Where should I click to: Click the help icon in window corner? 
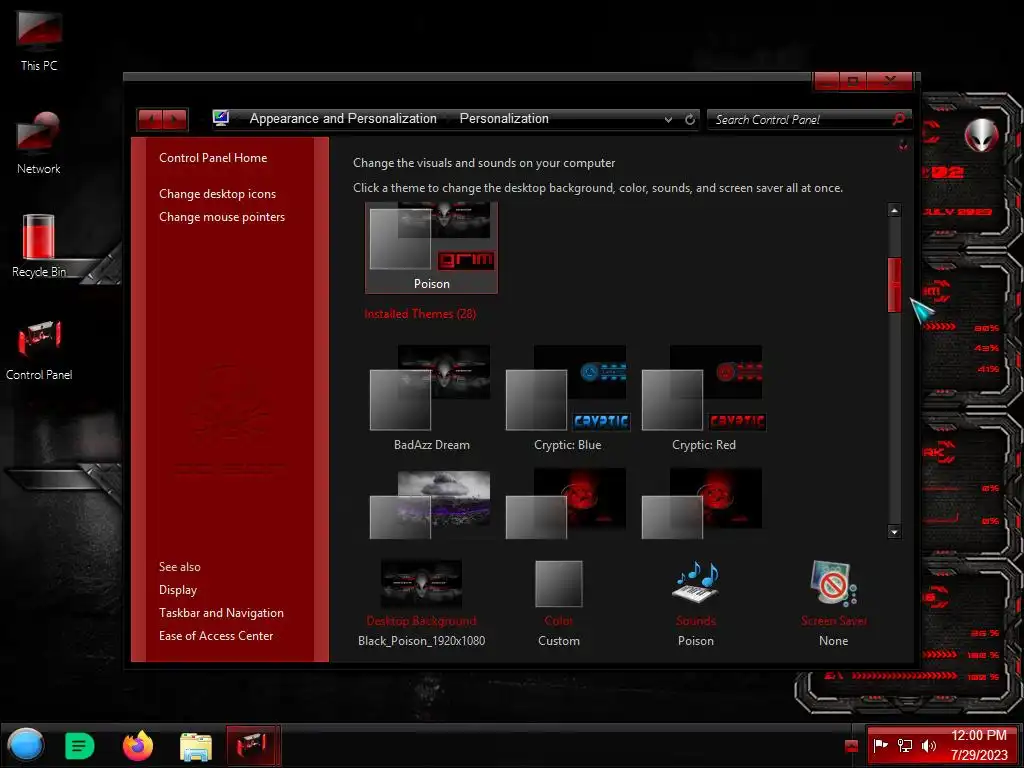click(x=903, y=144)
